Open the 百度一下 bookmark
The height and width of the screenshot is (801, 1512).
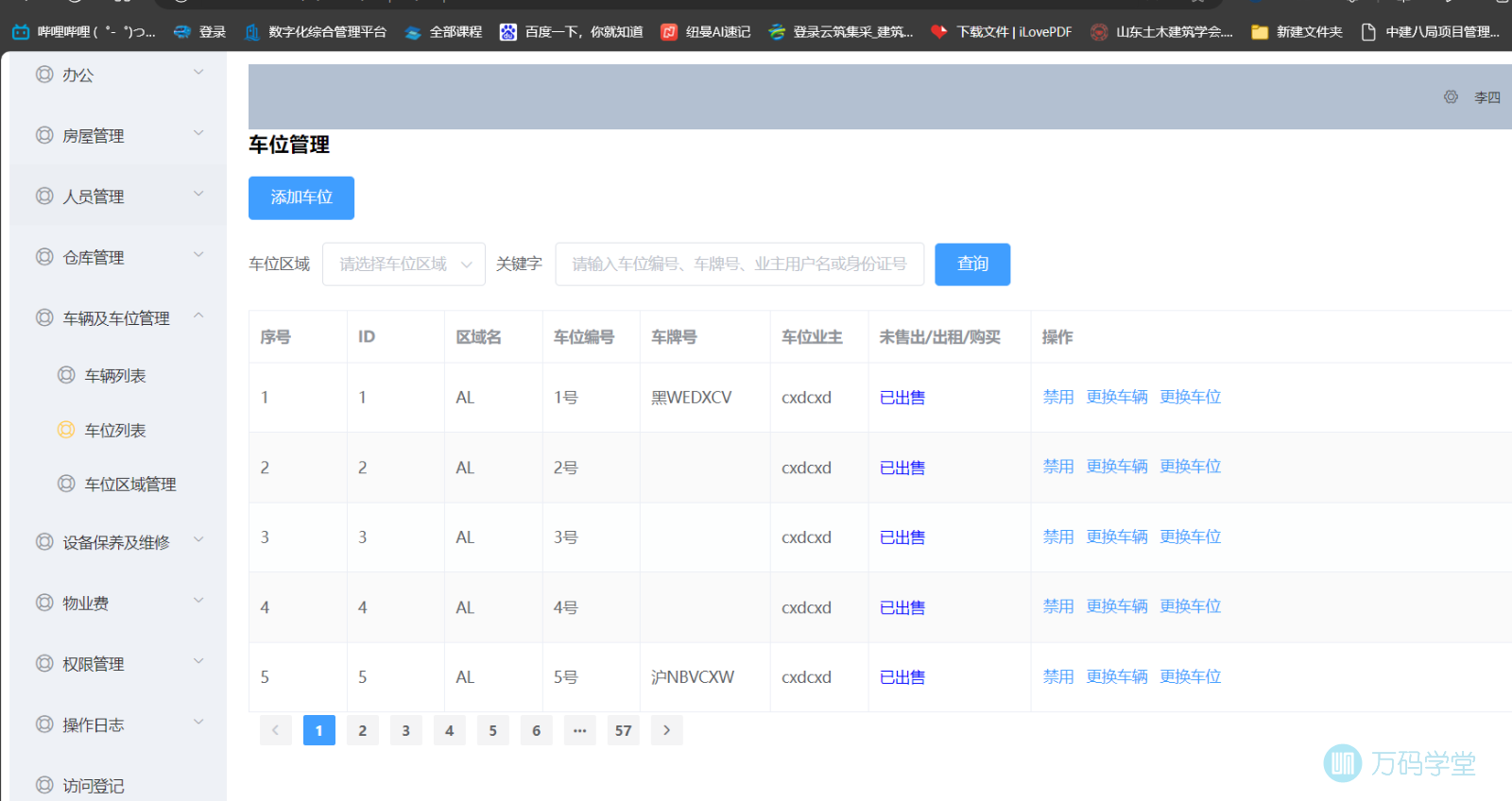coord(571,32)
